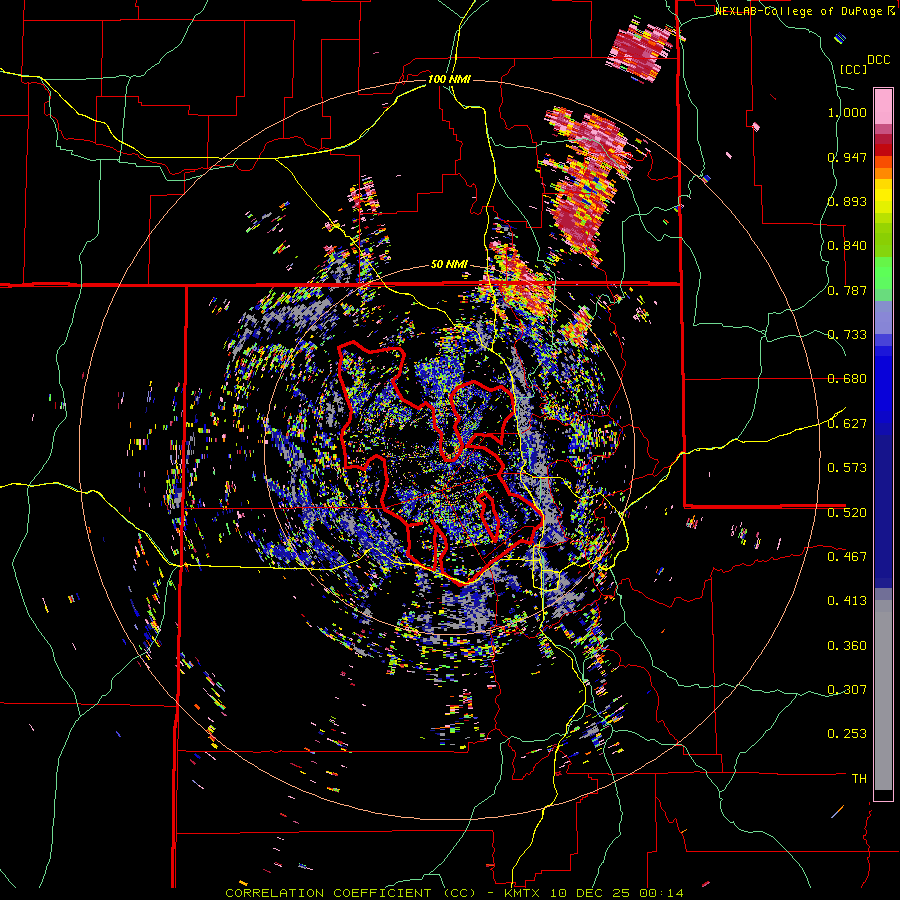Click the DCC product label
The image size is (900, 900).
(x=878, y=60)
